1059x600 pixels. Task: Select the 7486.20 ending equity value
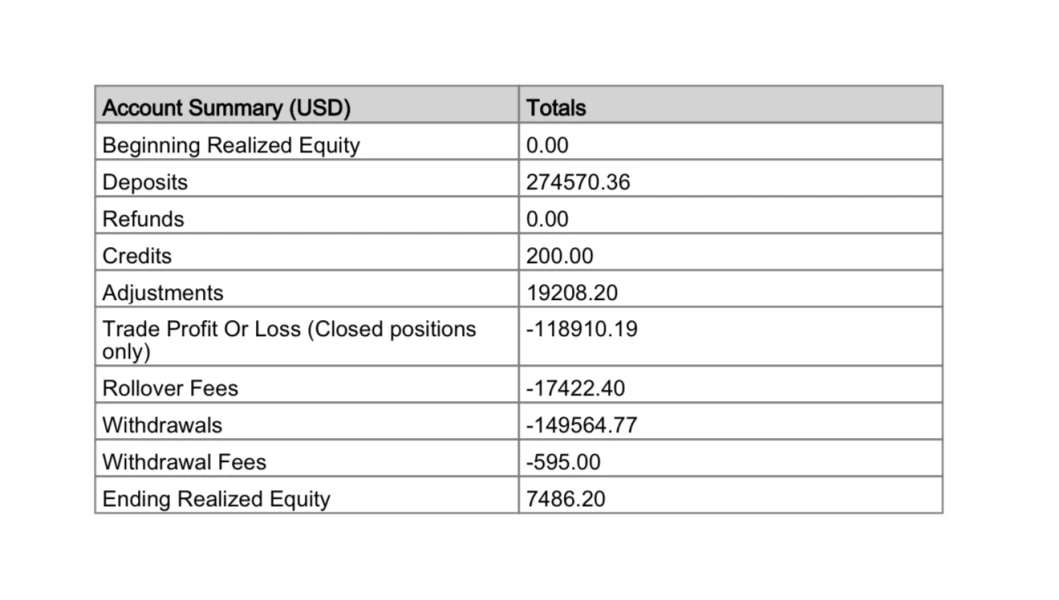pyautogui.click(x=566, y=499)
